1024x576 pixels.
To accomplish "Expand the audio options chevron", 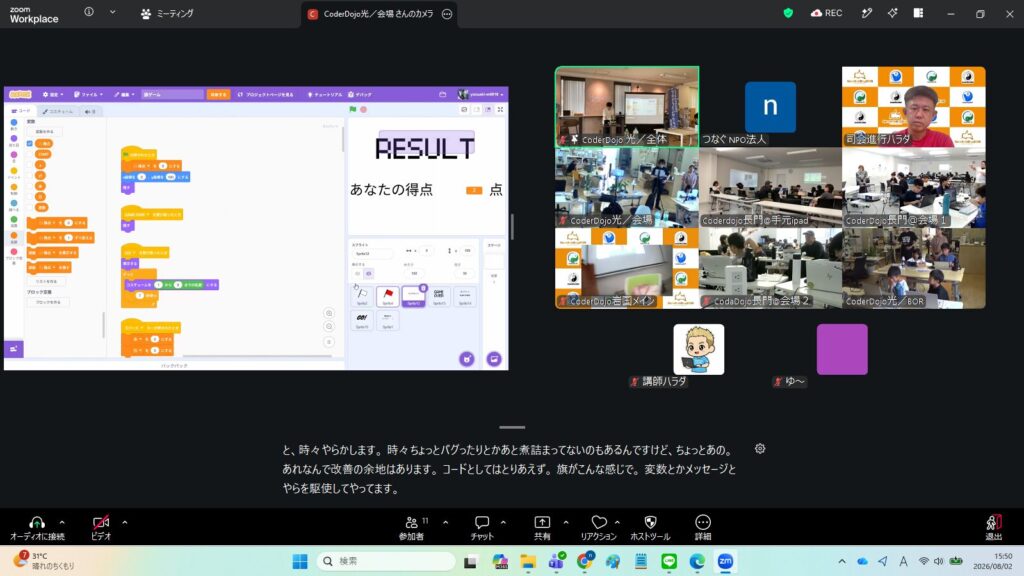I will pyautogui.click(x=62, y=522).
